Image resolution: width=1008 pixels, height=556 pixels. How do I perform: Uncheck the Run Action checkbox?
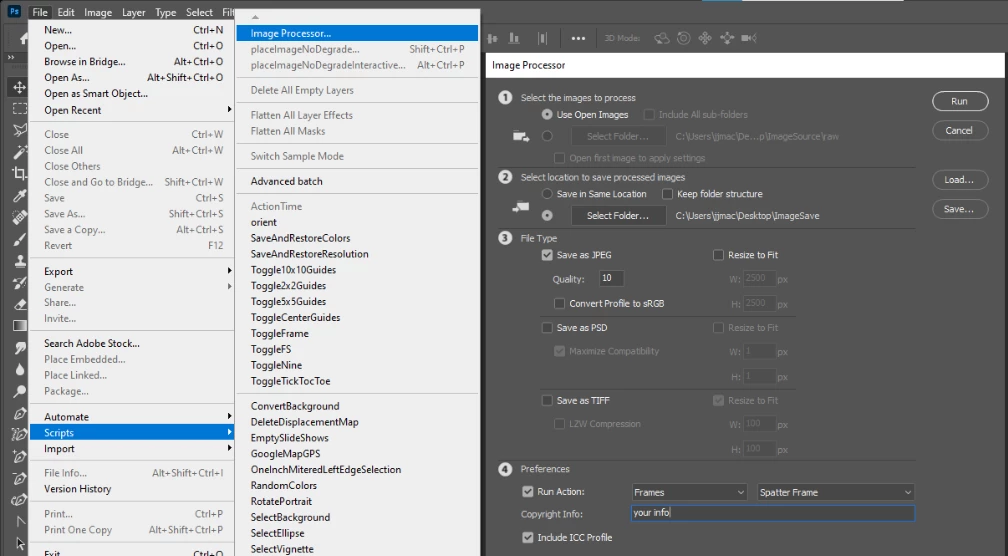click(x=528, y=492)
